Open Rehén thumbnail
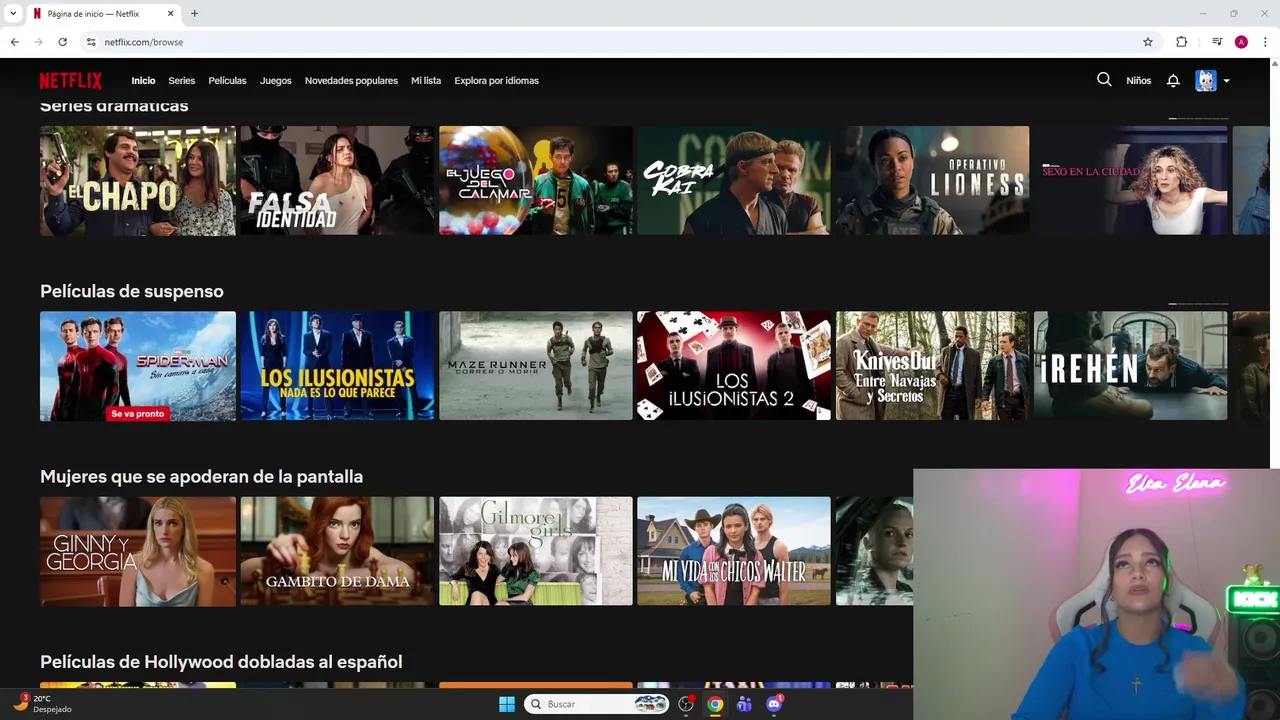Screen dimensions: 1280x720 click(x=1131, y=366)
